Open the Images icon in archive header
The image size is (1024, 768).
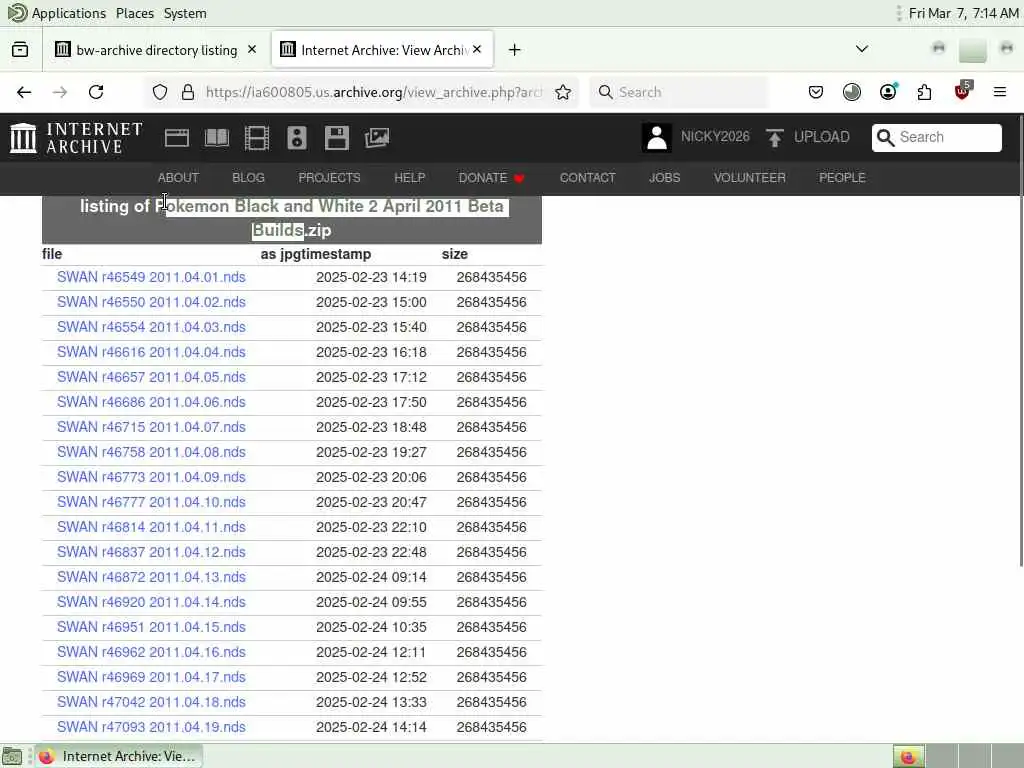(377, 138)
